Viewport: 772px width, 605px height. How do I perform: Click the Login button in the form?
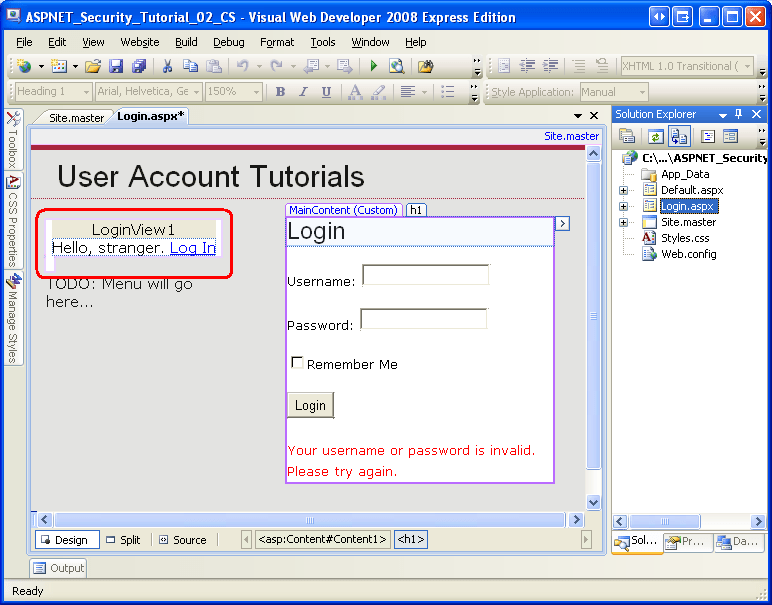point(310,405)
